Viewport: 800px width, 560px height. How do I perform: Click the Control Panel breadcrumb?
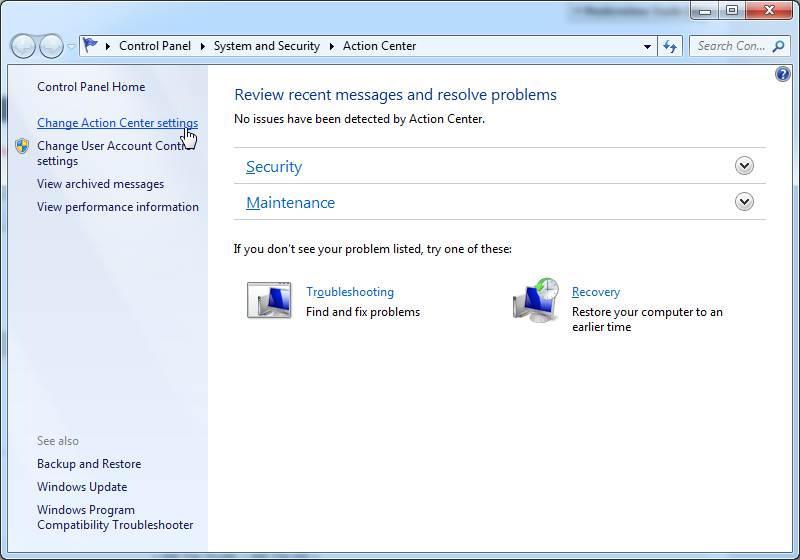coord(155,46)
